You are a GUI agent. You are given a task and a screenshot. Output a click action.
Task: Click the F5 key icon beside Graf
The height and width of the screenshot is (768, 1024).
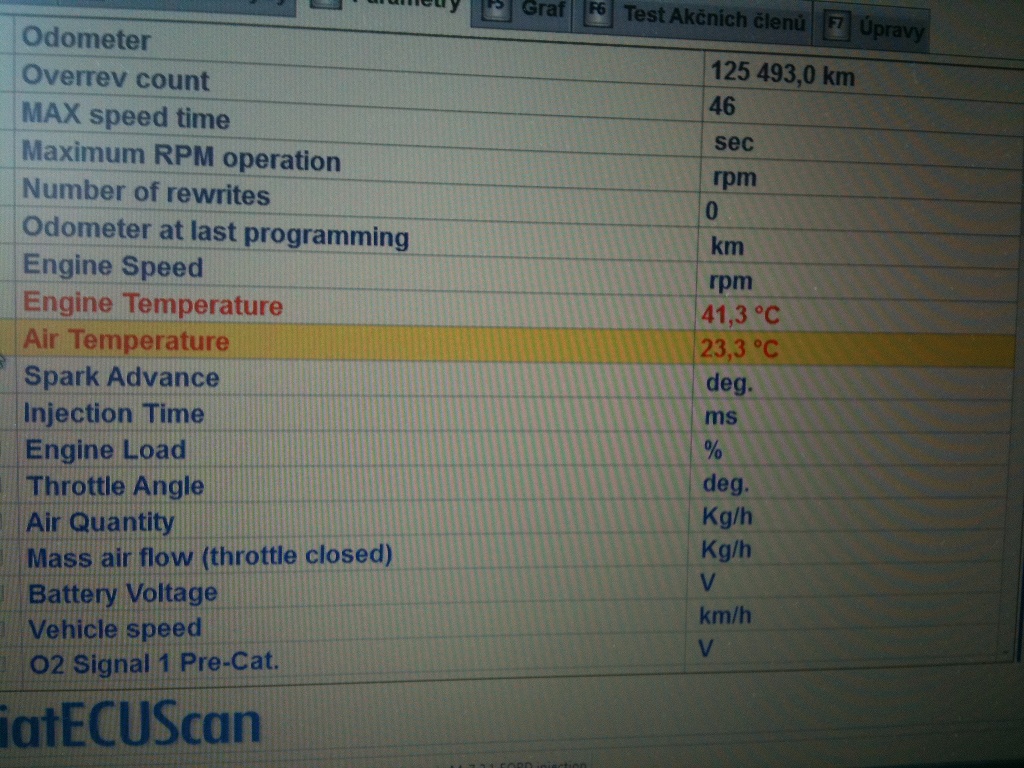pos(495,9)
